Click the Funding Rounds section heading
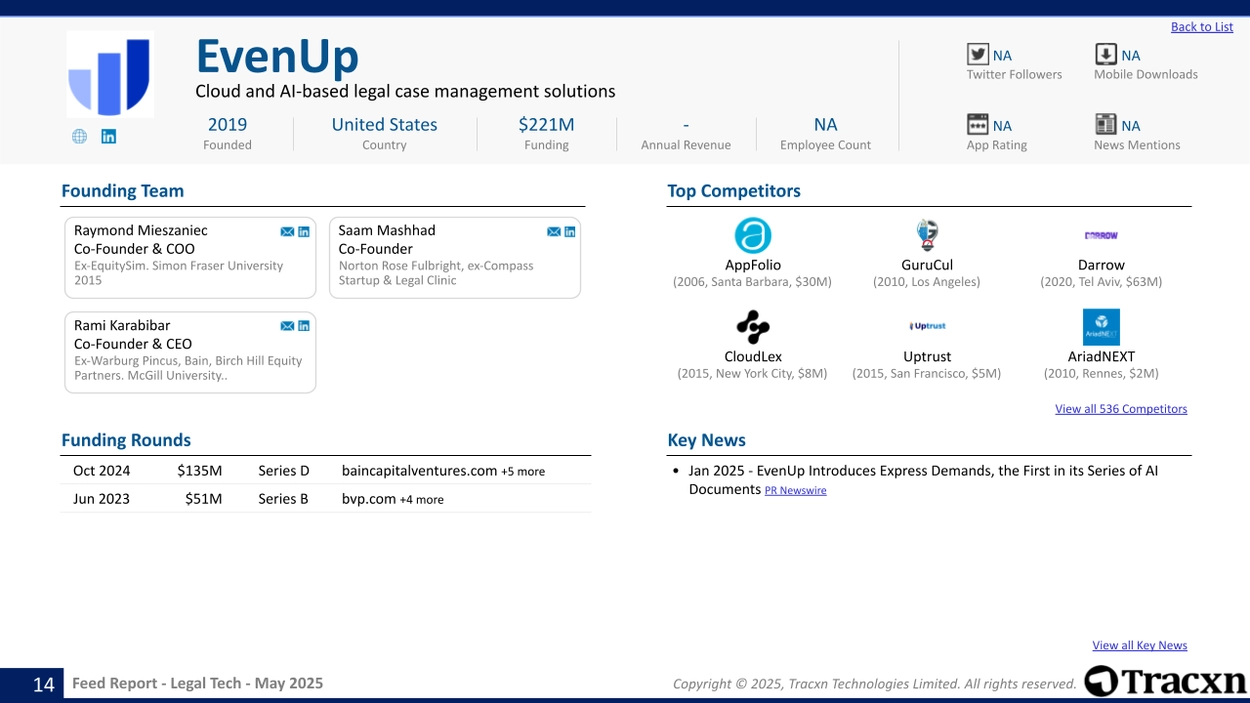The width and height of the screenshot is (1250, 703). [126, 440]
